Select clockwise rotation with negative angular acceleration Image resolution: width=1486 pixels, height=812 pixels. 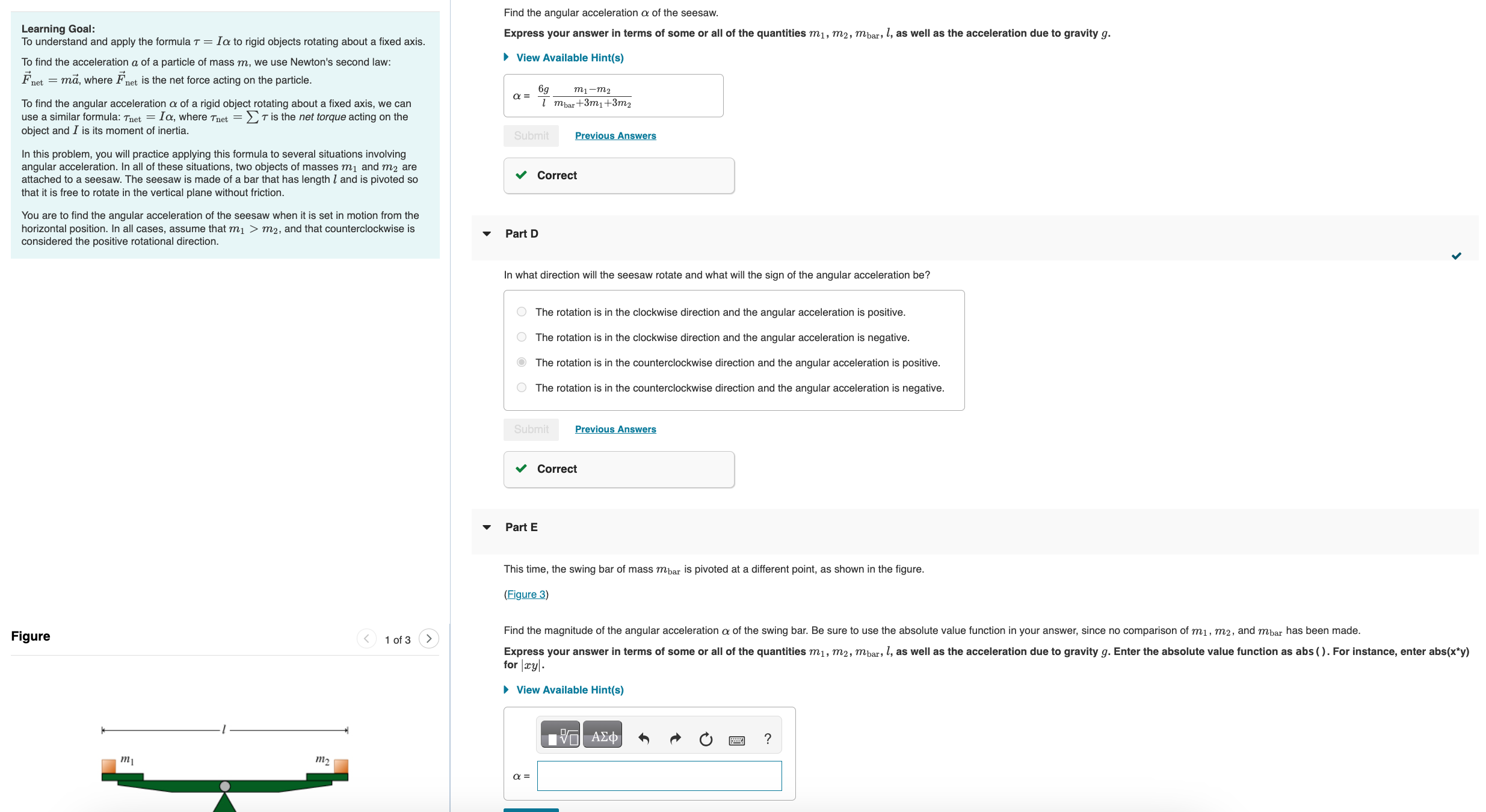point(521,337)
